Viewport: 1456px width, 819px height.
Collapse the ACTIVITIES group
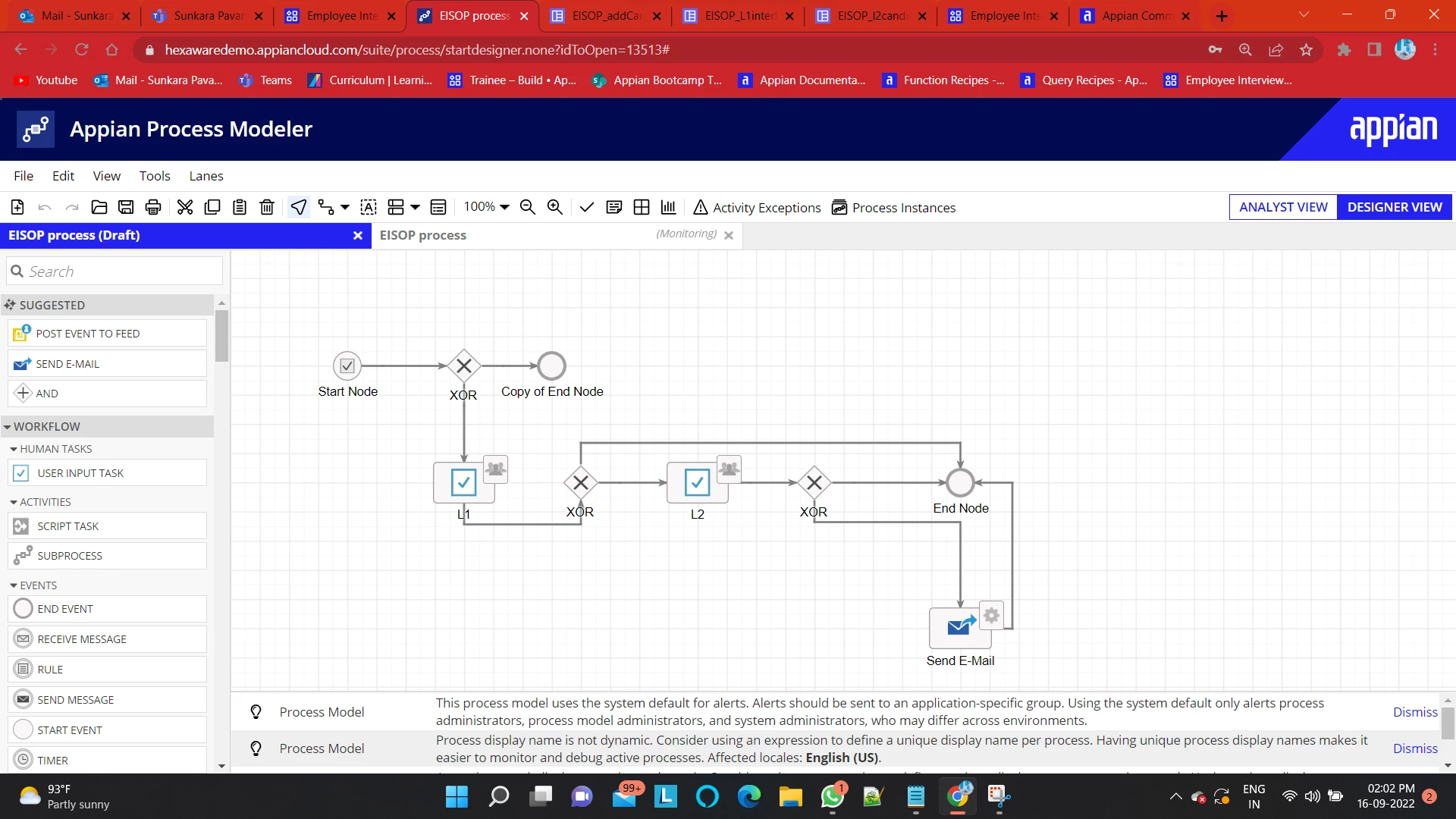click(14, 503)
